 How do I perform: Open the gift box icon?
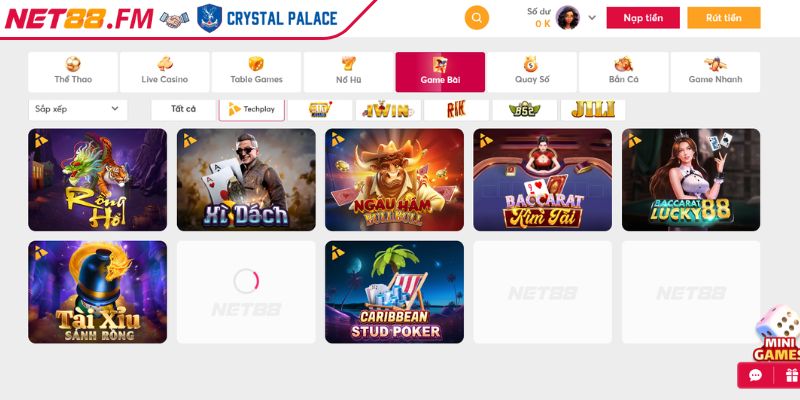click(791, 376)
